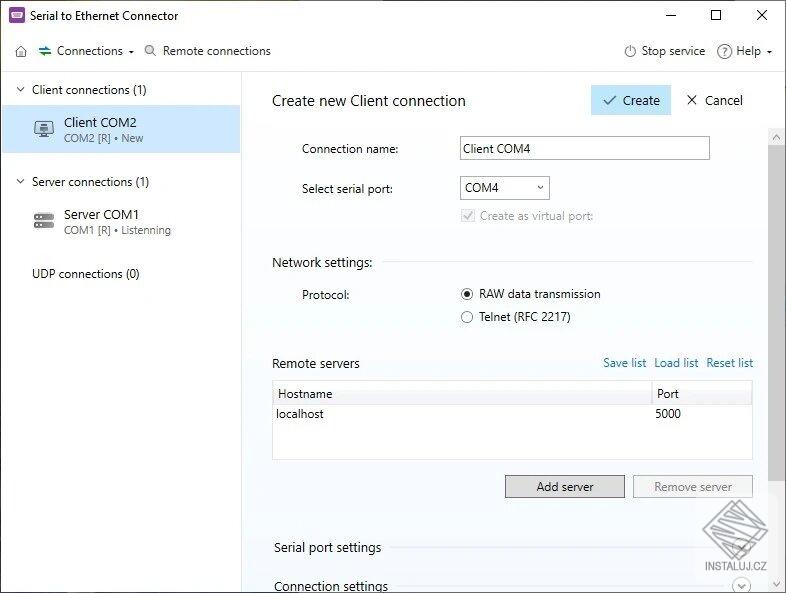Image resolution: width=786 pixels, height=593 pixels.
Task: Select Telnet (RFC 2217) protocol
Action: pos(467,317)
